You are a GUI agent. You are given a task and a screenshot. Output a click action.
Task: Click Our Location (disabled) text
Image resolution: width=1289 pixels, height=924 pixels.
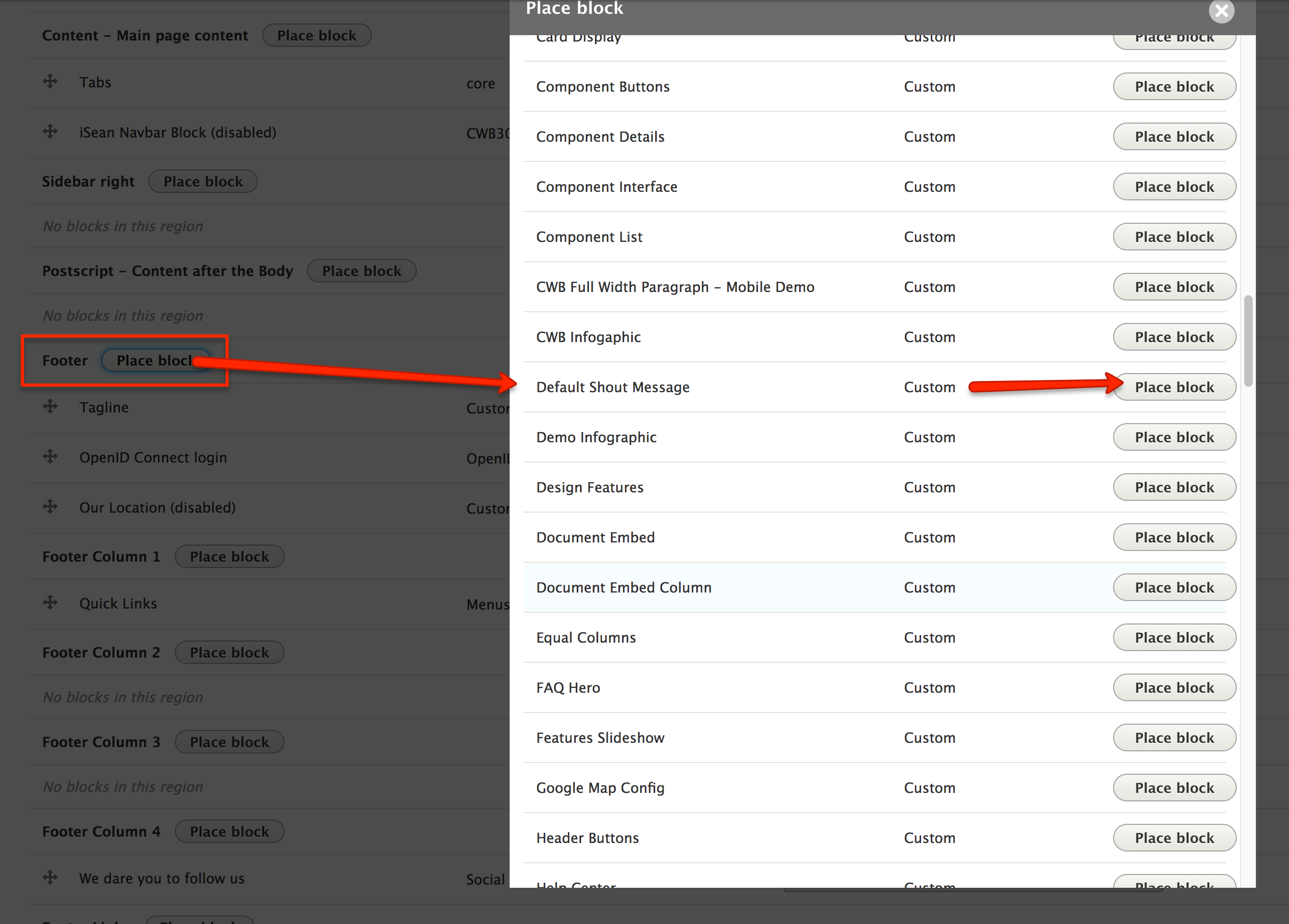click(x=157, y=507)
